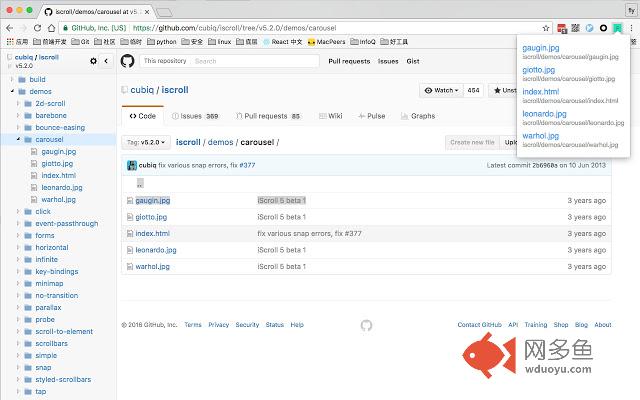Click footer GitHub mark logo
The height and width of the screenshot is (400, 640).
coord(366,325)
